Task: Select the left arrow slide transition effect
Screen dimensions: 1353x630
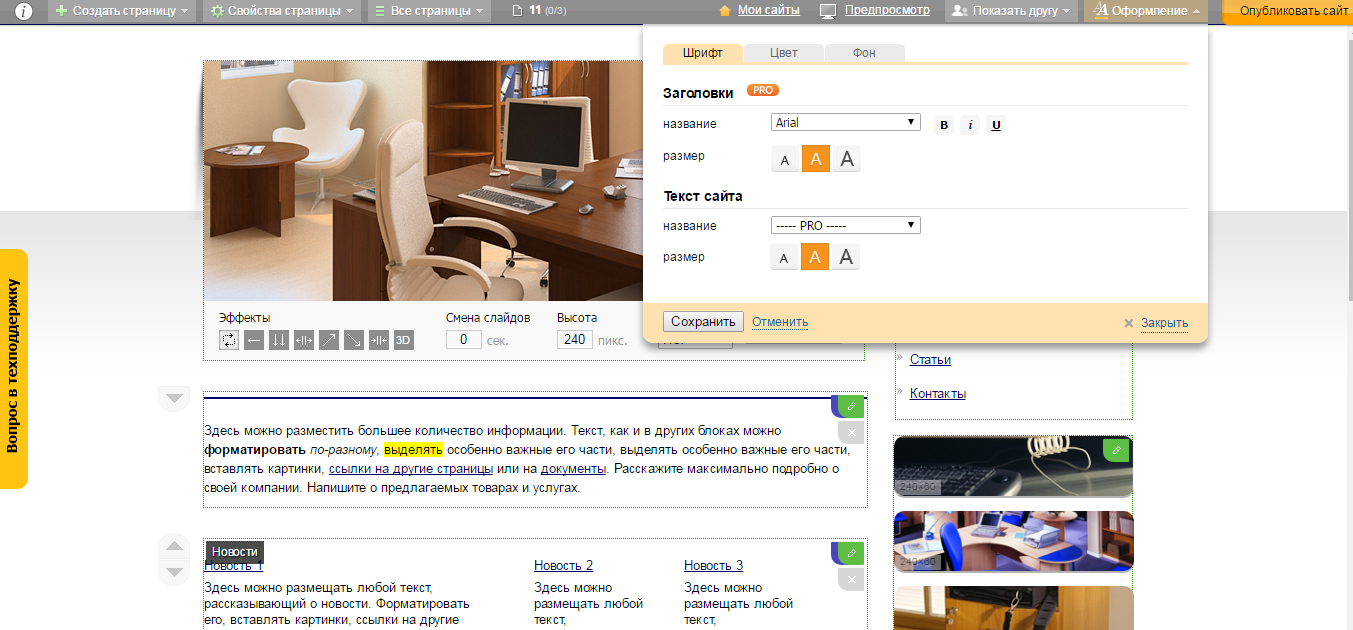Action: tap(253, 340)
